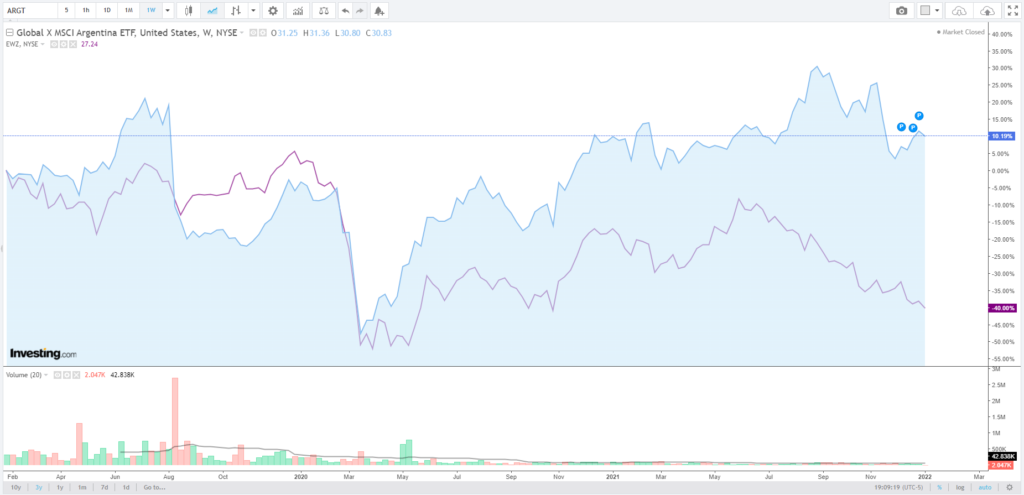Open the compare symbols scales icon
This screenshot has width=1024, height=495.
[x=324, y=10]
